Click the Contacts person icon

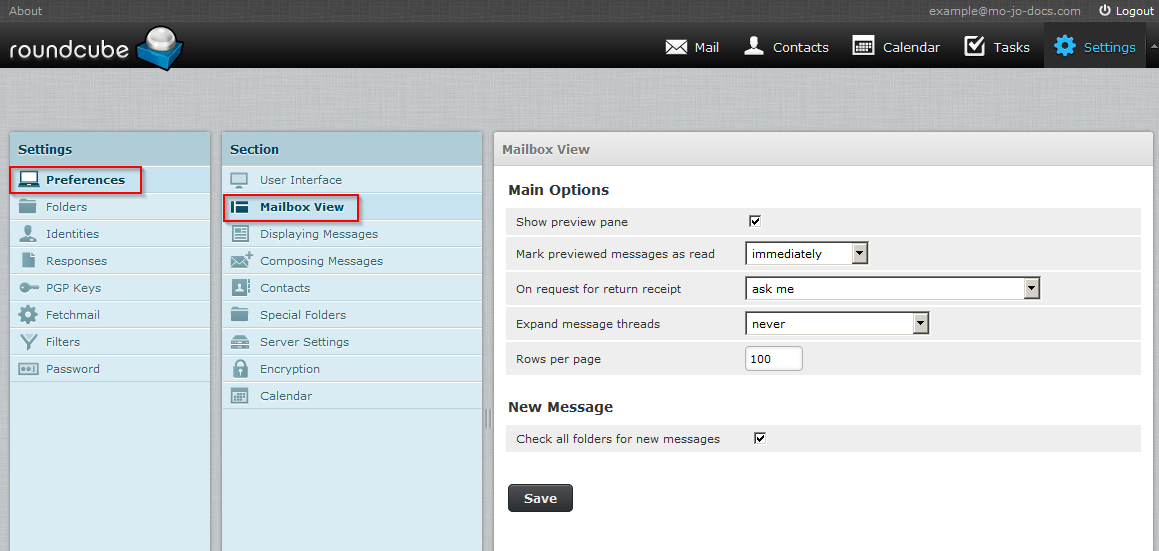[754, 46]
